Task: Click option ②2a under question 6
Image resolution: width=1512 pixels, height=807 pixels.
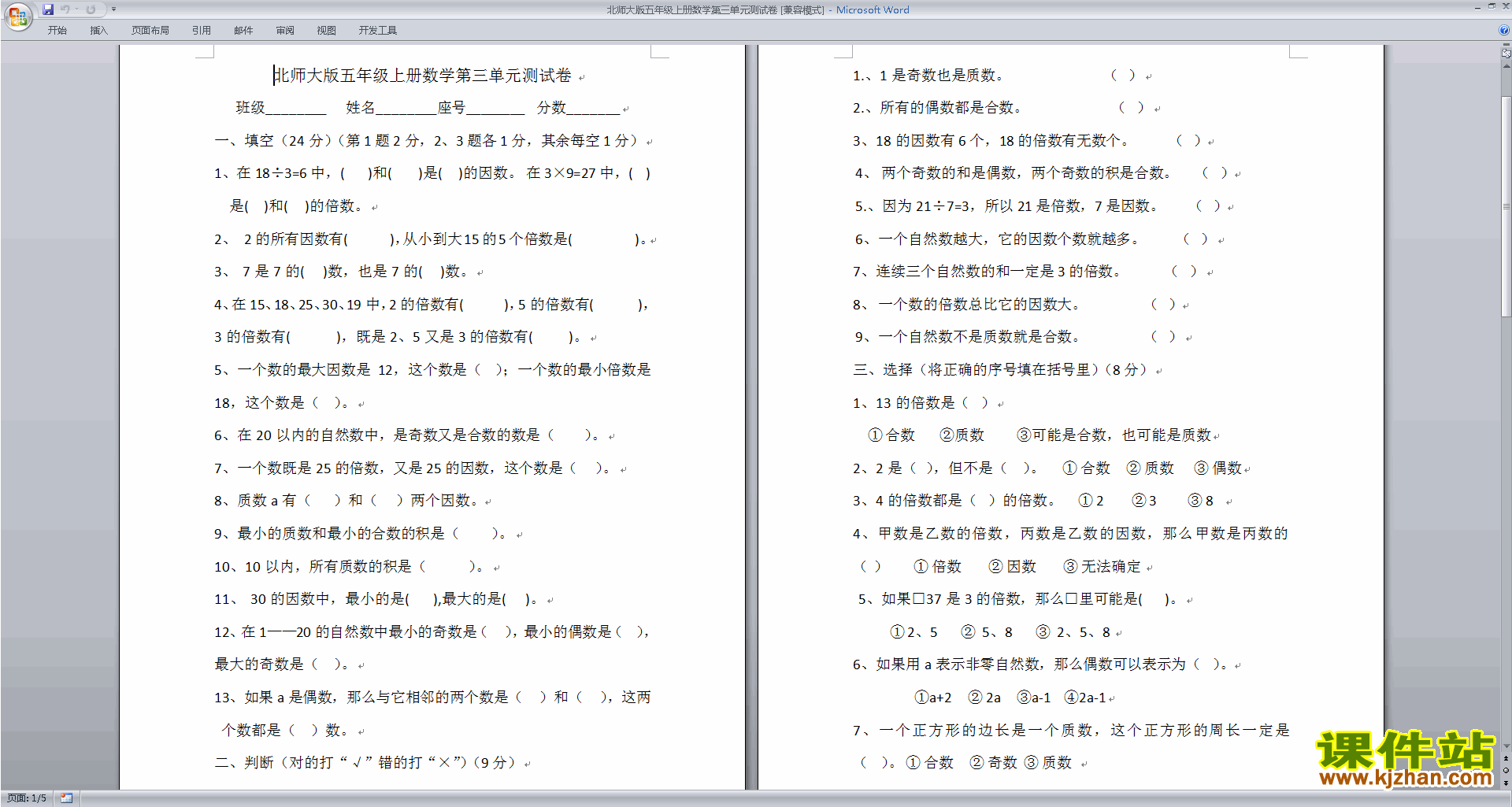Action: coord(984,698)
